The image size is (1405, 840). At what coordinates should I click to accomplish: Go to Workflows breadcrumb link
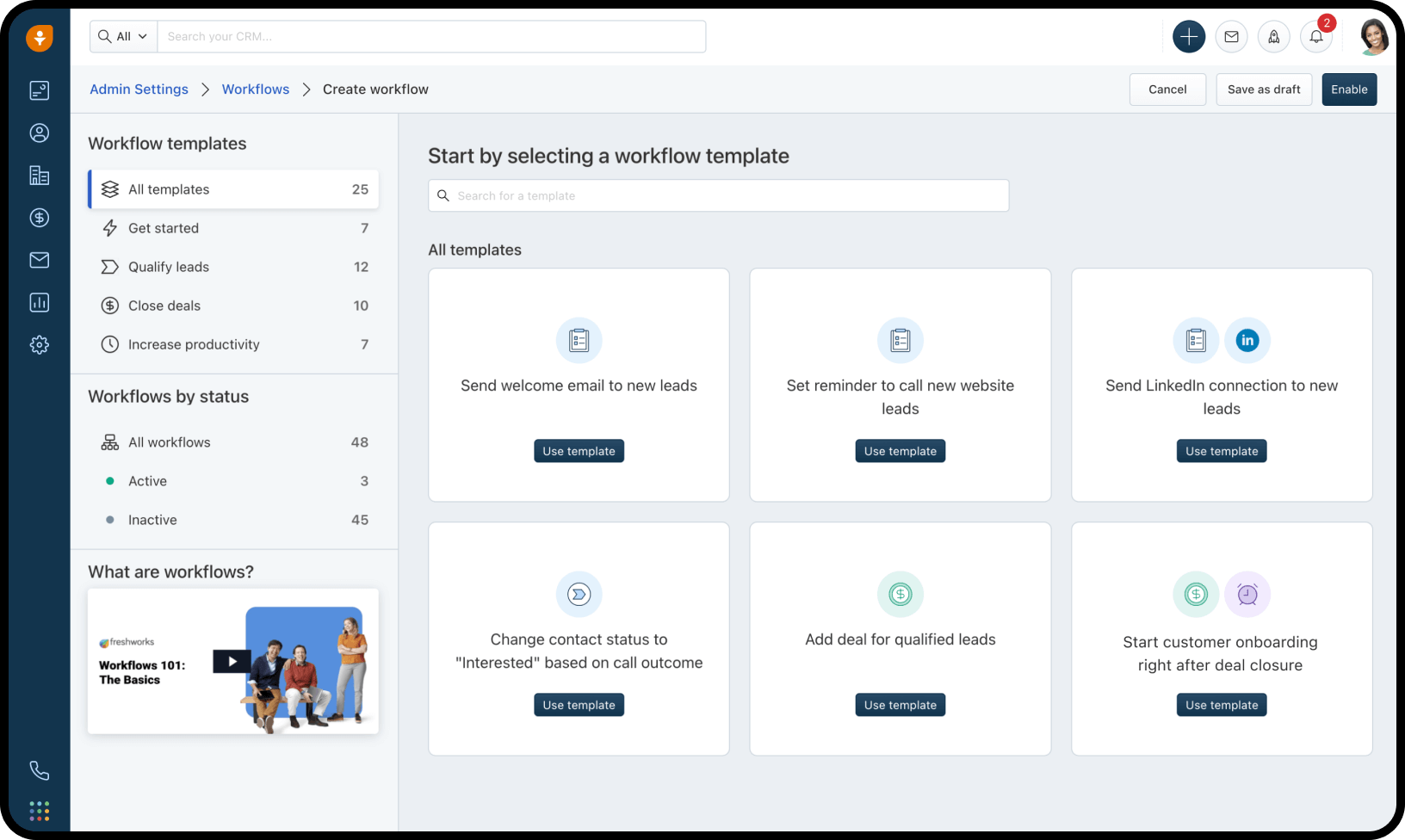coord(256,90)
